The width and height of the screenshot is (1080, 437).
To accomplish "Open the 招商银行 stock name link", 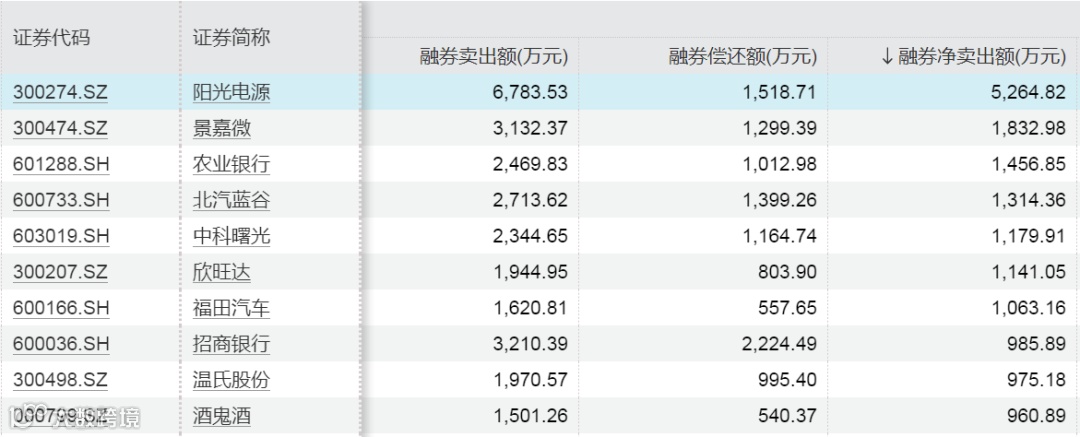I will point(231,344).
